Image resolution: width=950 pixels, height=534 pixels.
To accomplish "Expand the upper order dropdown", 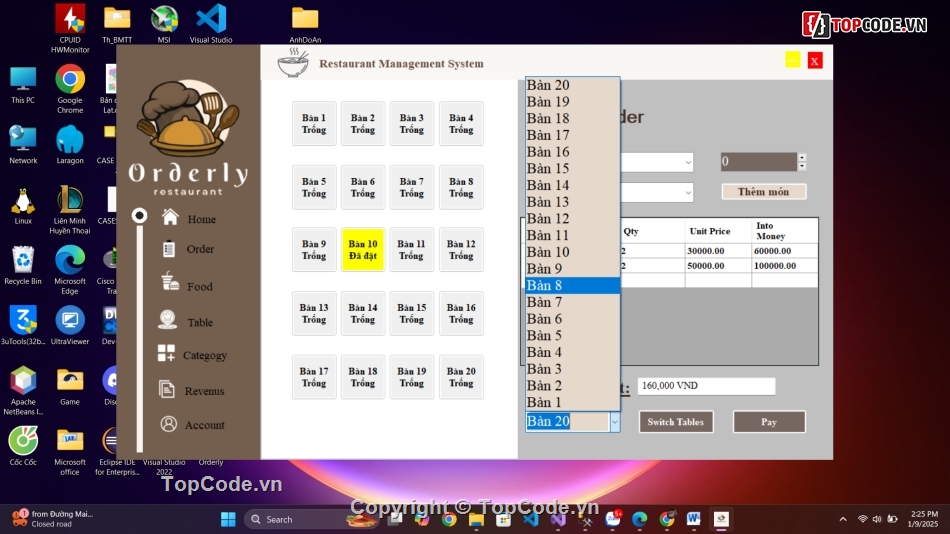I will [x=688, y=162].
